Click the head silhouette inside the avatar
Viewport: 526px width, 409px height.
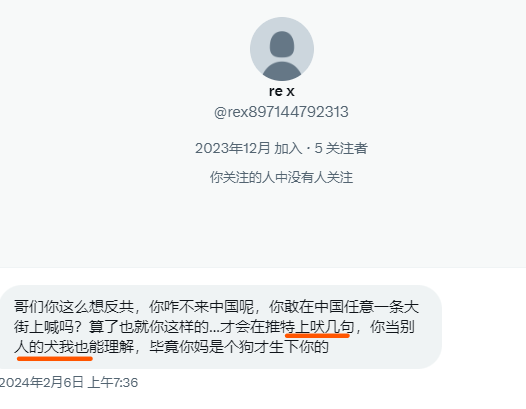(x=282, y=44)
